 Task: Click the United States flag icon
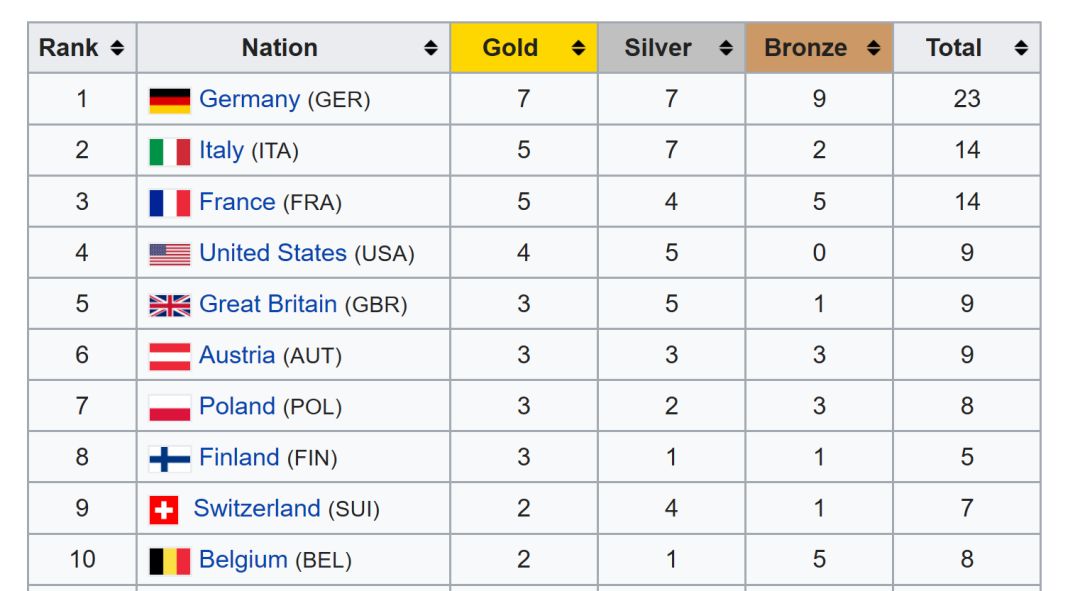pos(169,254)
